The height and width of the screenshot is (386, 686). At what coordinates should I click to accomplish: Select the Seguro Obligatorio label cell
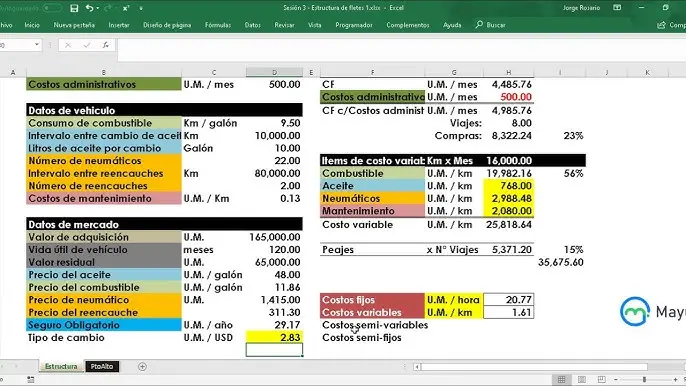click(x=104, y=325)
